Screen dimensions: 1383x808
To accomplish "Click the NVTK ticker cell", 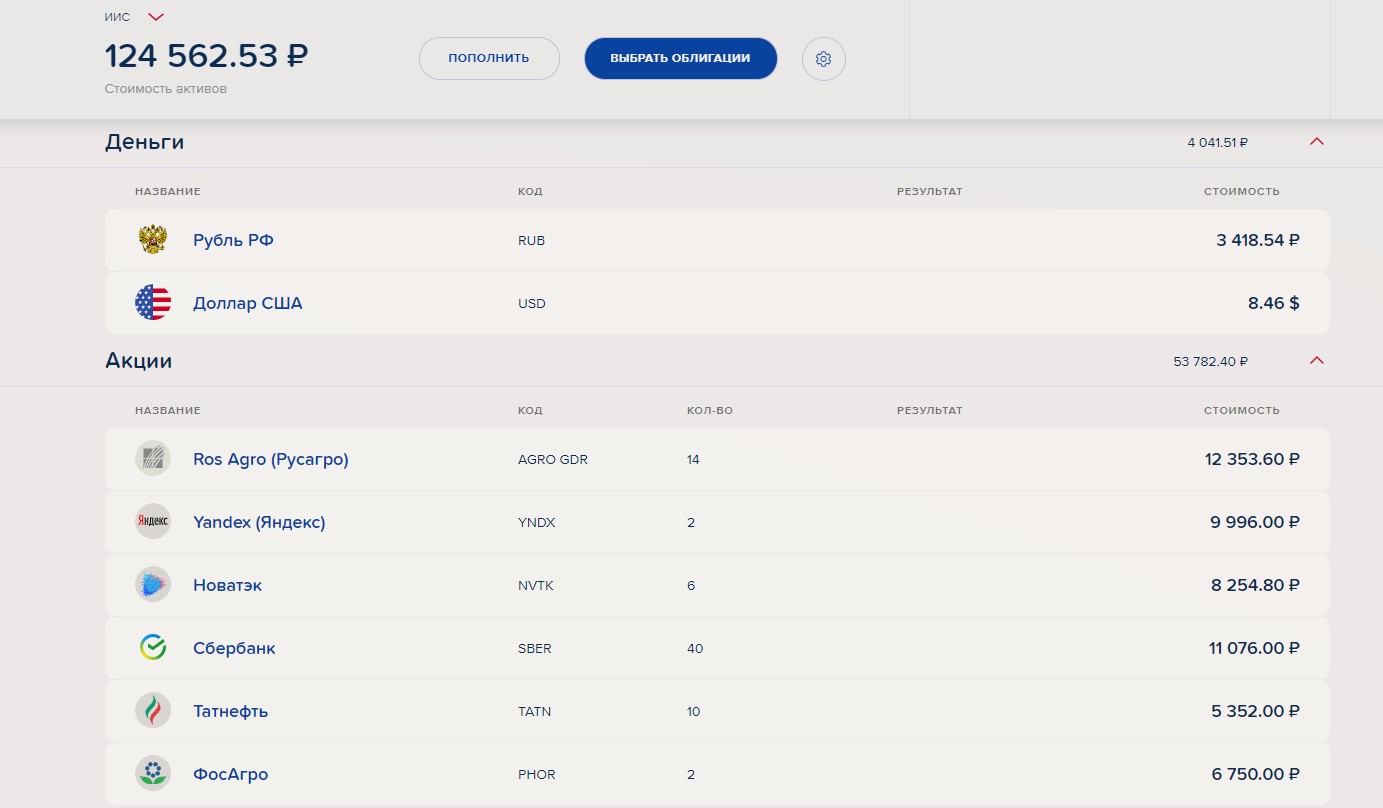I will tap(535, 586).
